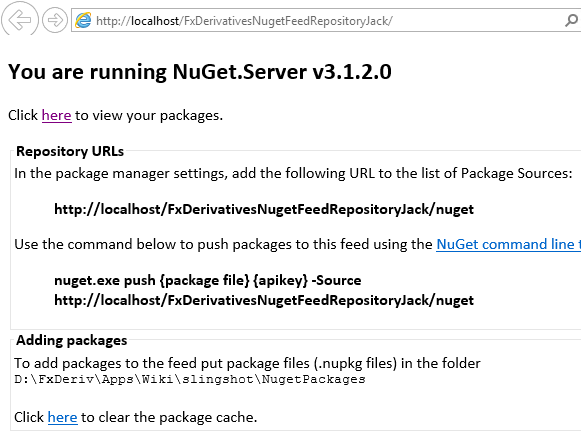Go back with the browser Back arrow
The height and width of the screenshot is (435, 581).
(x=19, y=19)
